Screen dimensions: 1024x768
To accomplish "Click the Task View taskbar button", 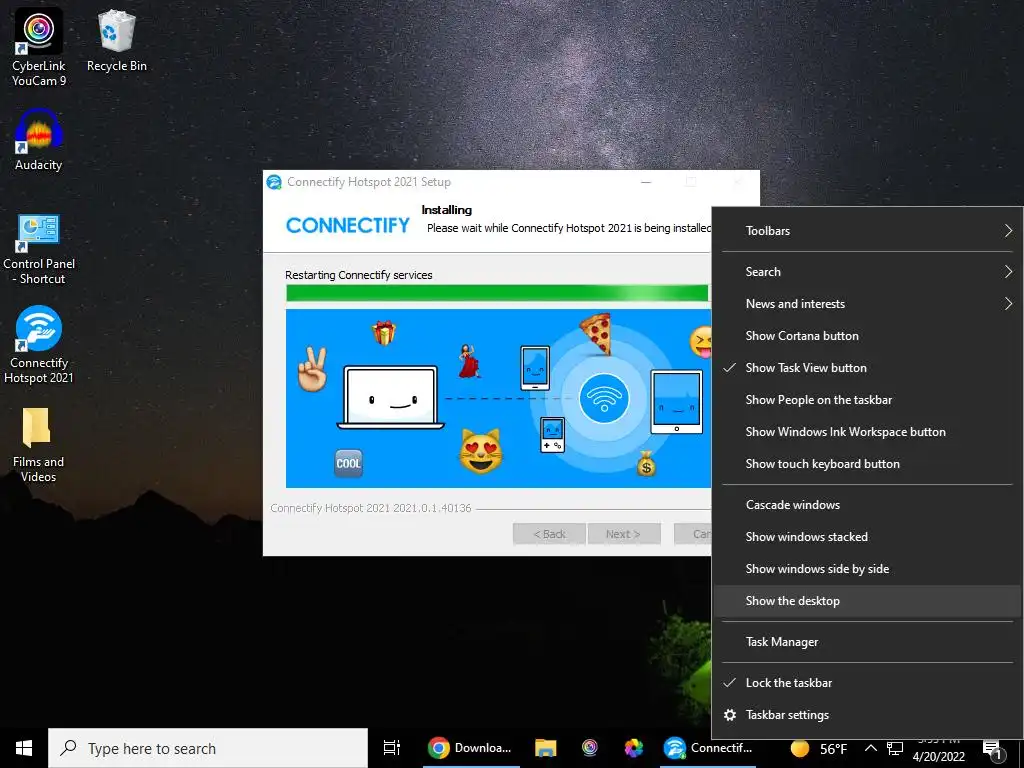I will (x=391, y=748).
